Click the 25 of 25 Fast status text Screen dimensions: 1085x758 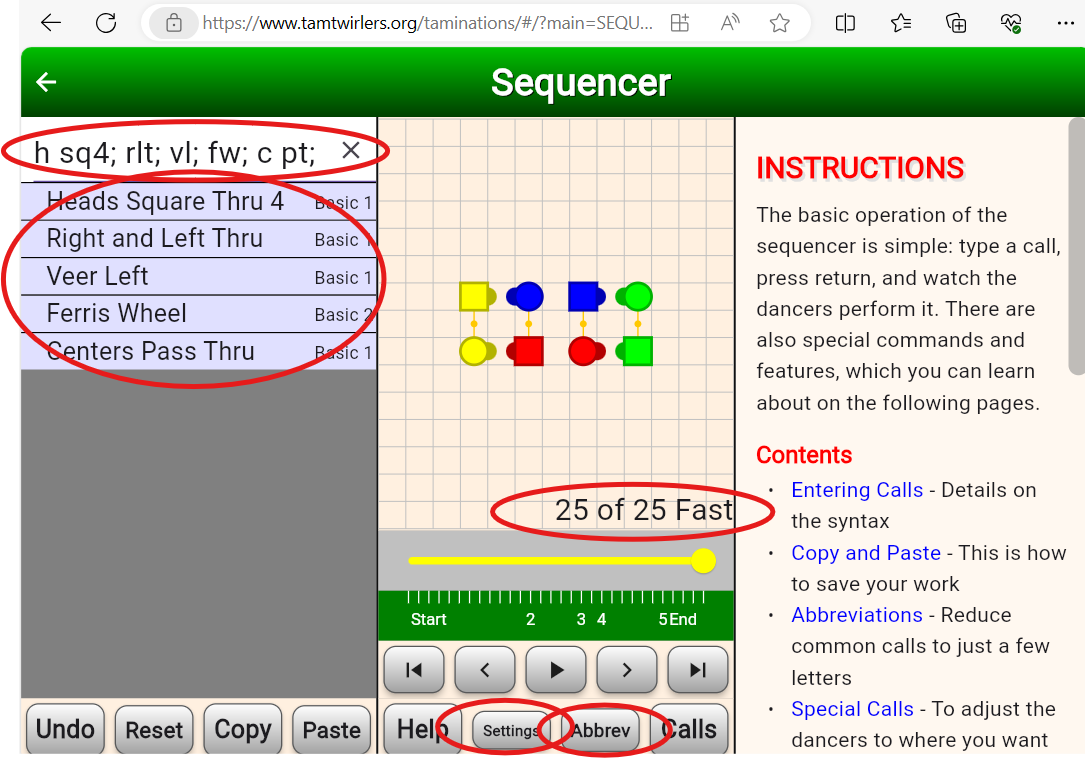[x=644, y=510]
